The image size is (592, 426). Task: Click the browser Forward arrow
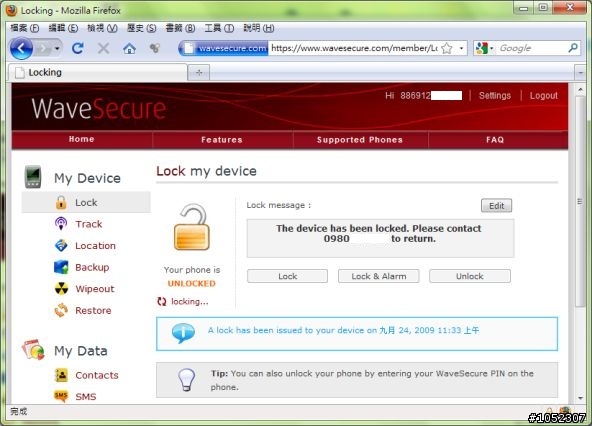[44, 48]
